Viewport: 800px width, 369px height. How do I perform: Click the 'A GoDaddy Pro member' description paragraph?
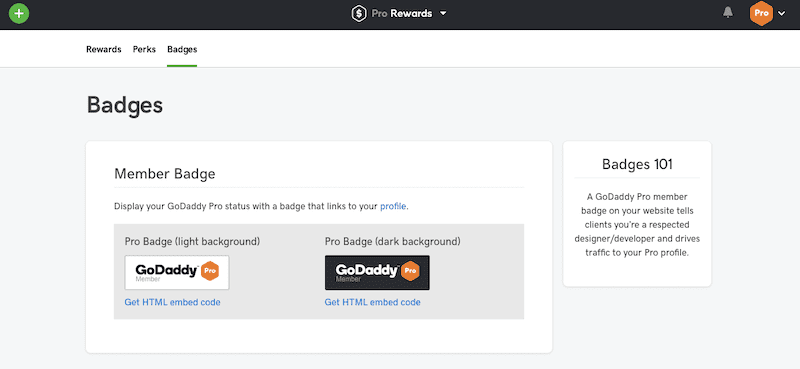637,225
